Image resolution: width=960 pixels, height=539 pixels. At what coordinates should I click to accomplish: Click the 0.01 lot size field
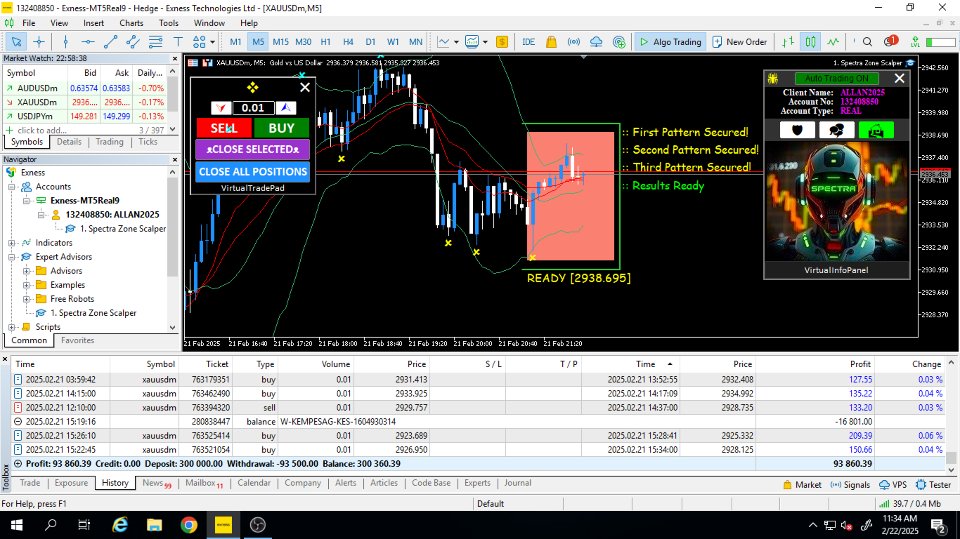point(253,108)
